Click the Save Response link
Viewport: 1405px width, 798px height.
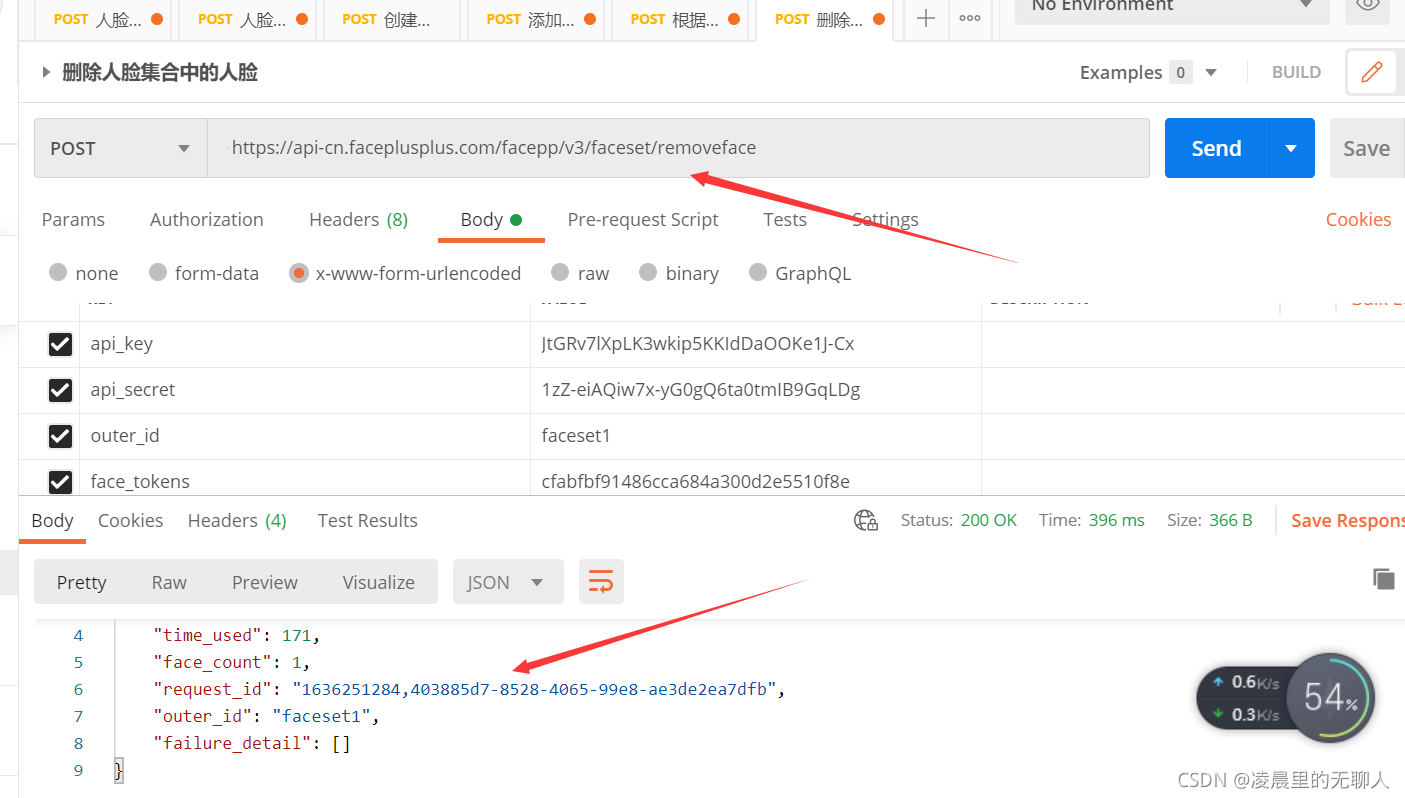coord(1347,520)
